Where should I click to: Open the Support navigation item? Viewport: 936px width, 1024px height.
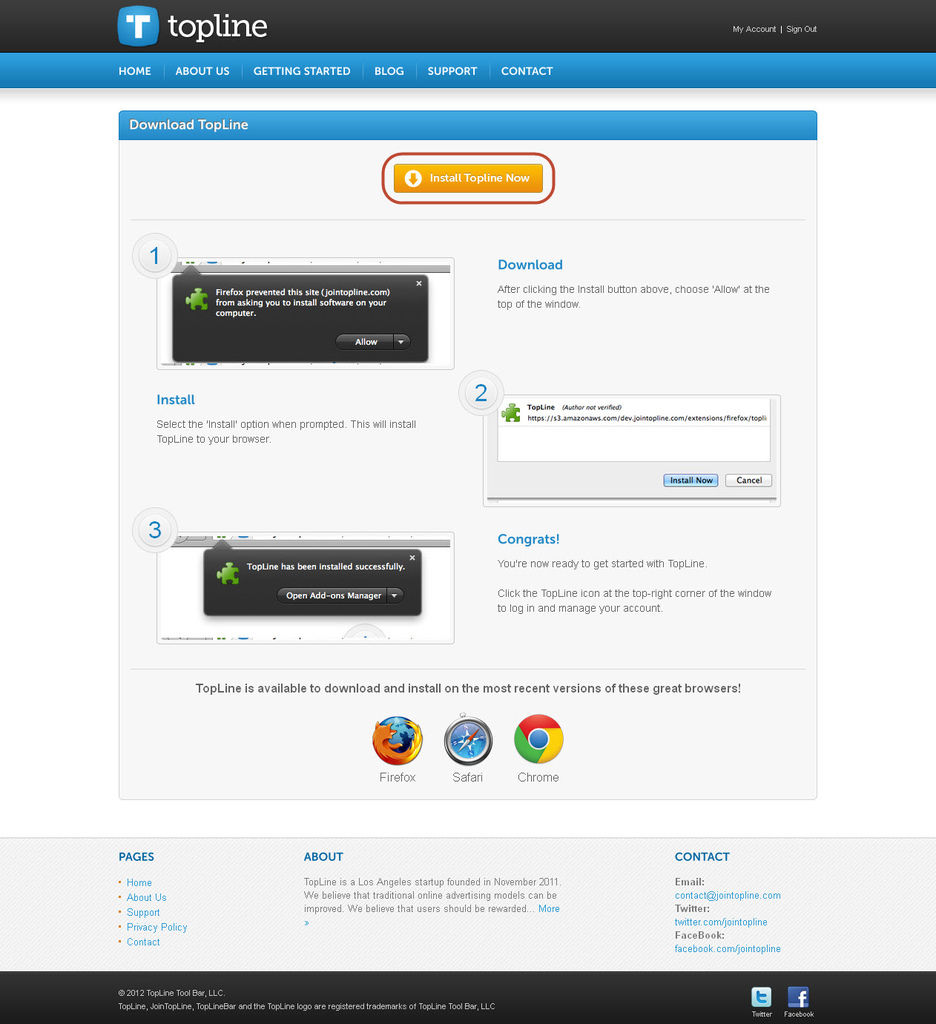click(452, 71)
